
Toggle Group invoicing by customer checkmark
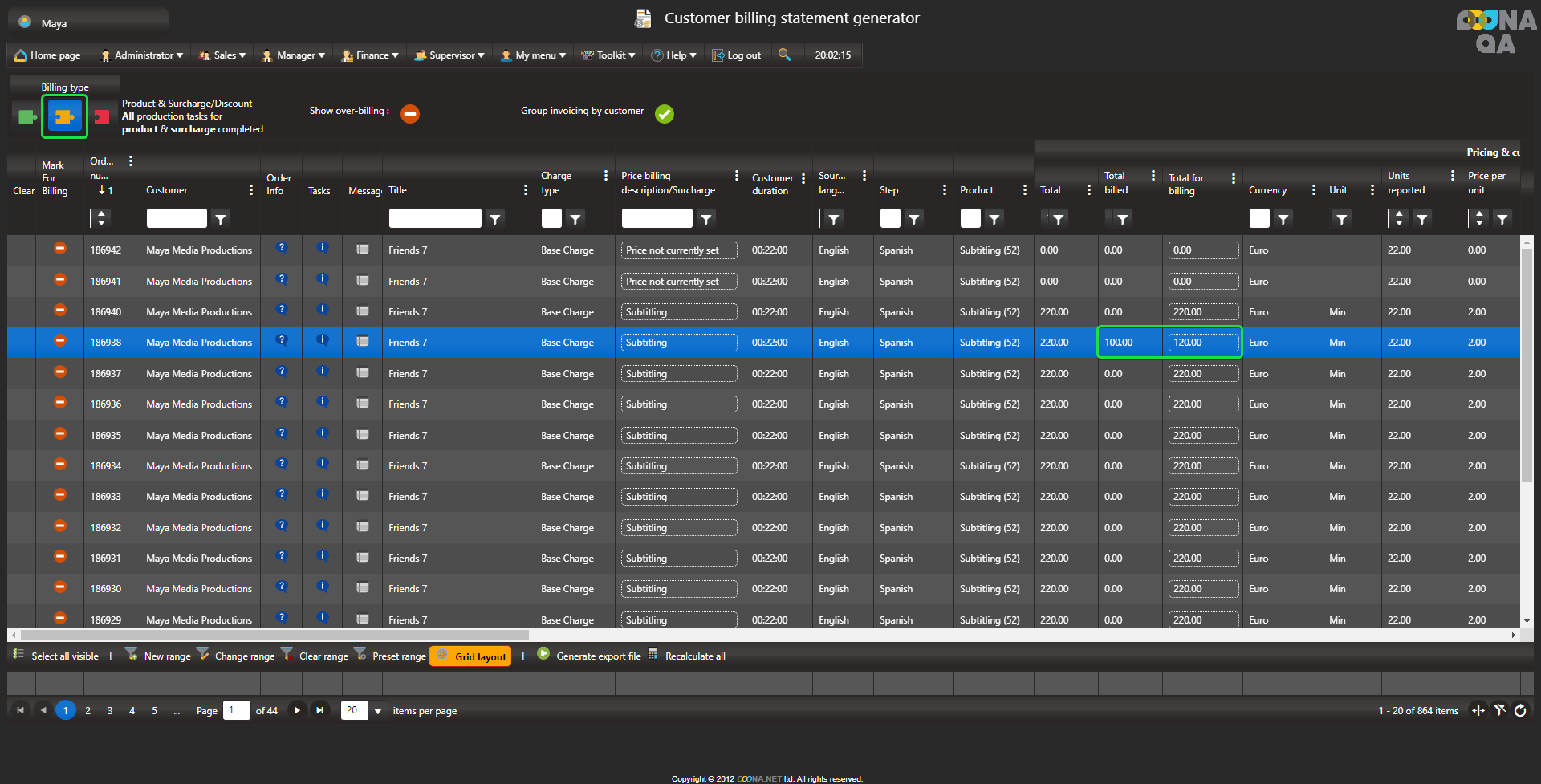(x=665, y=114)
